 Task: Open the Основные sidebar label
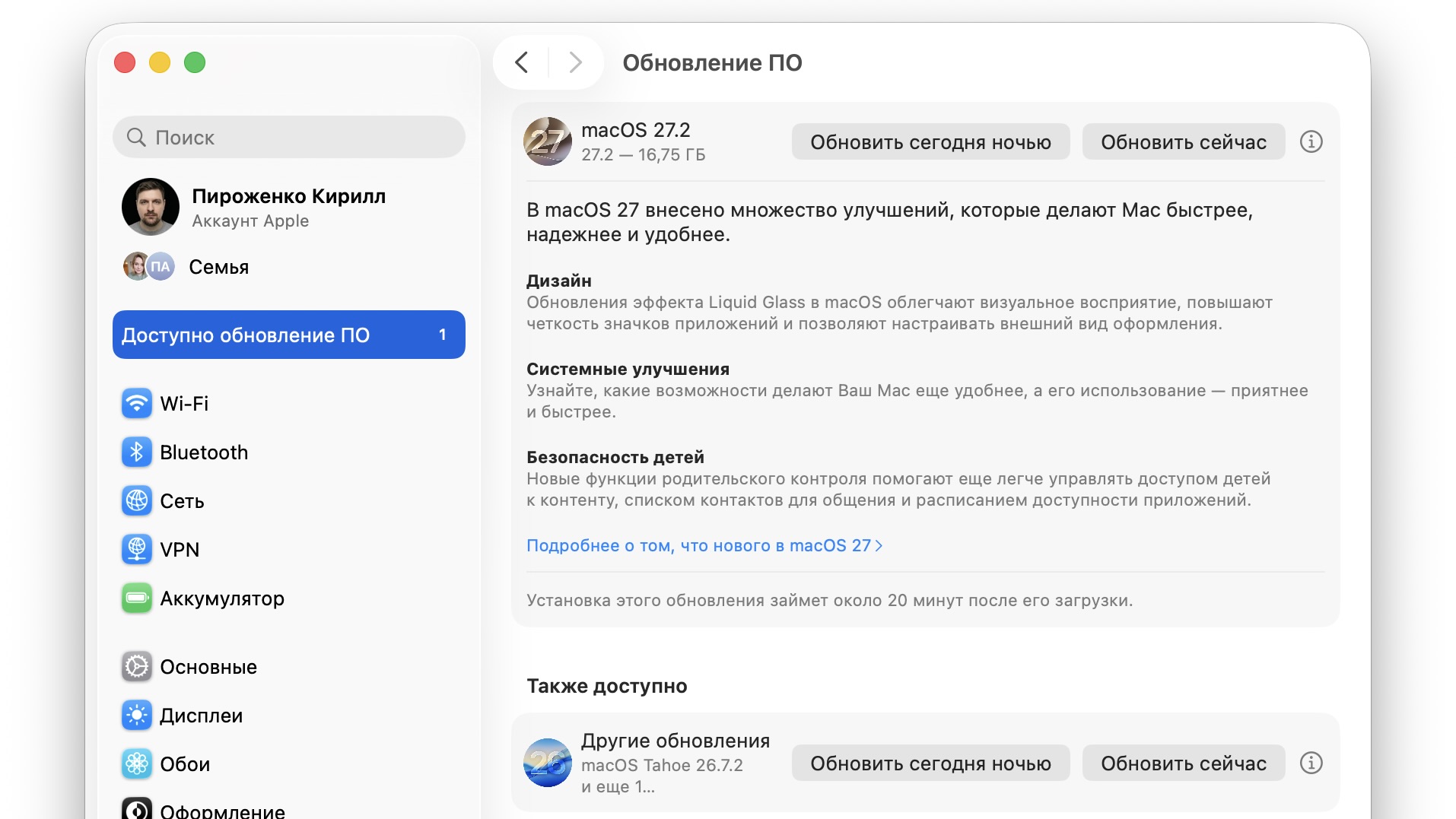pyautogui.click(x=208, y=667)
